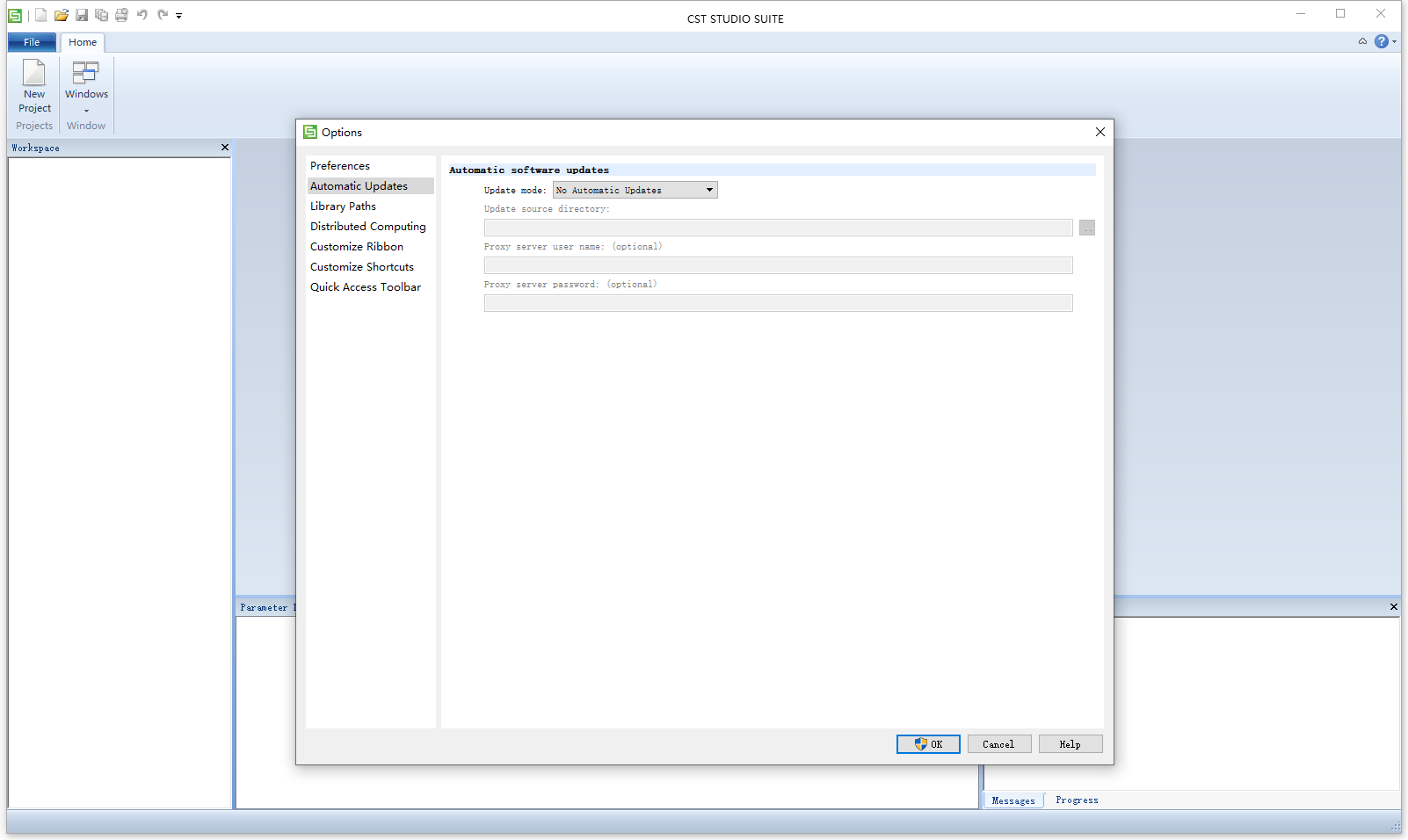
Task: Select Automatic Updates in Options list
Action: coord(370,186)
